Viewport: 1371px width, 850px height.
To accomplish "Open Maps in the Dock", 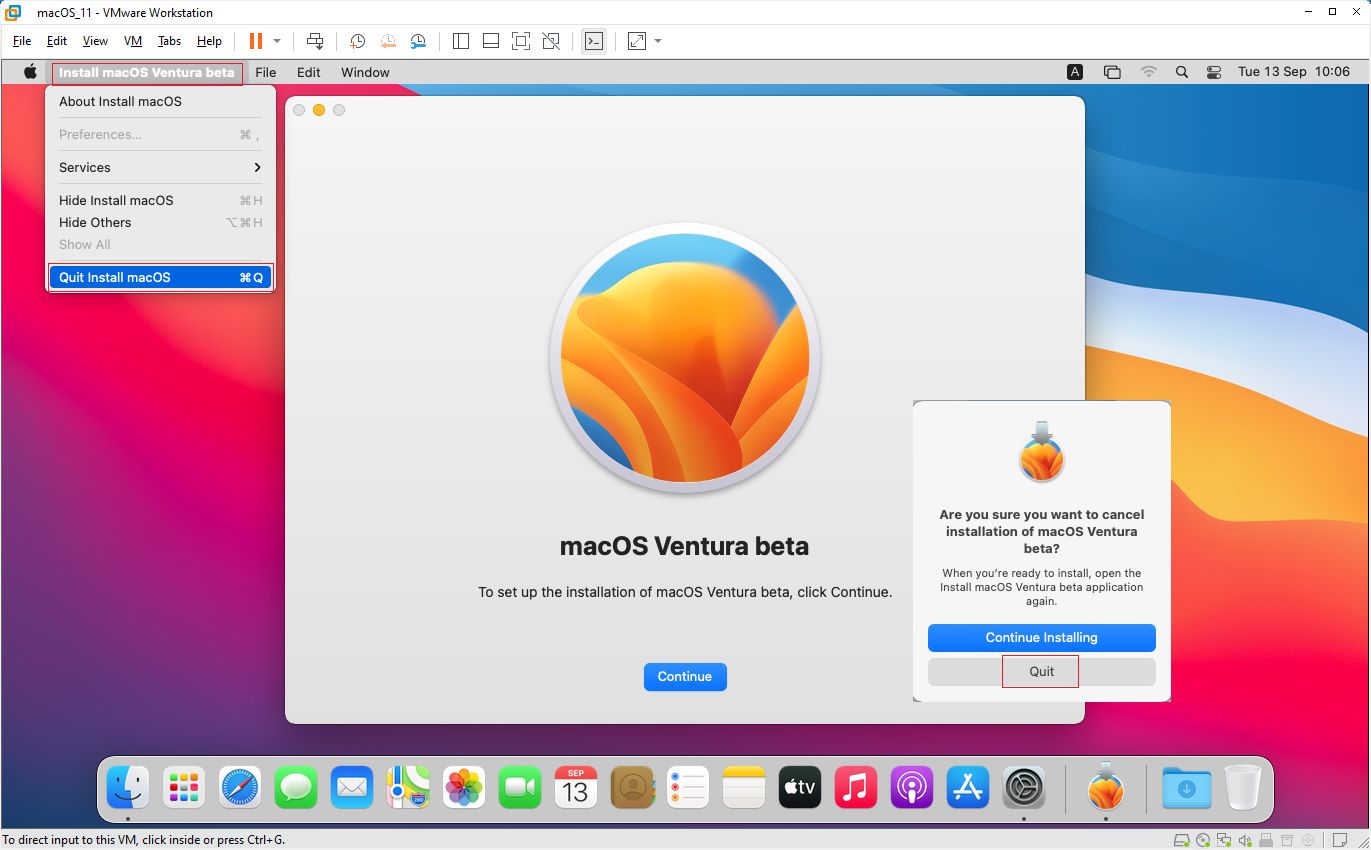I will coord(408,788).
